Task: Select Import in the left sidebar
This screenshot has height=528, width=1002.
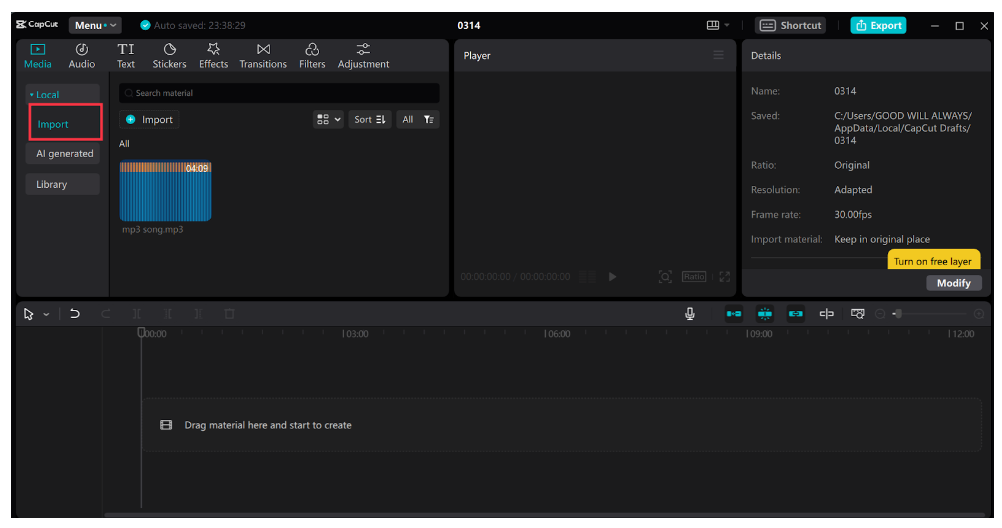Action: [x=53, y=124]
